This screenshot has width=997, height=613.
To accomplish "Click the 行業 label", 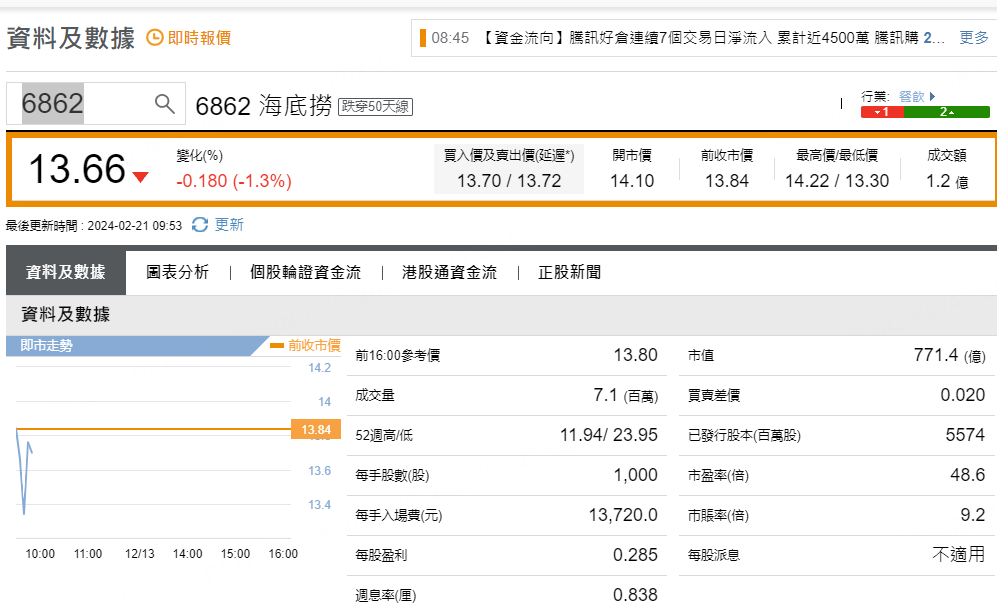I will pyautogui.click(x=875, y=96).
